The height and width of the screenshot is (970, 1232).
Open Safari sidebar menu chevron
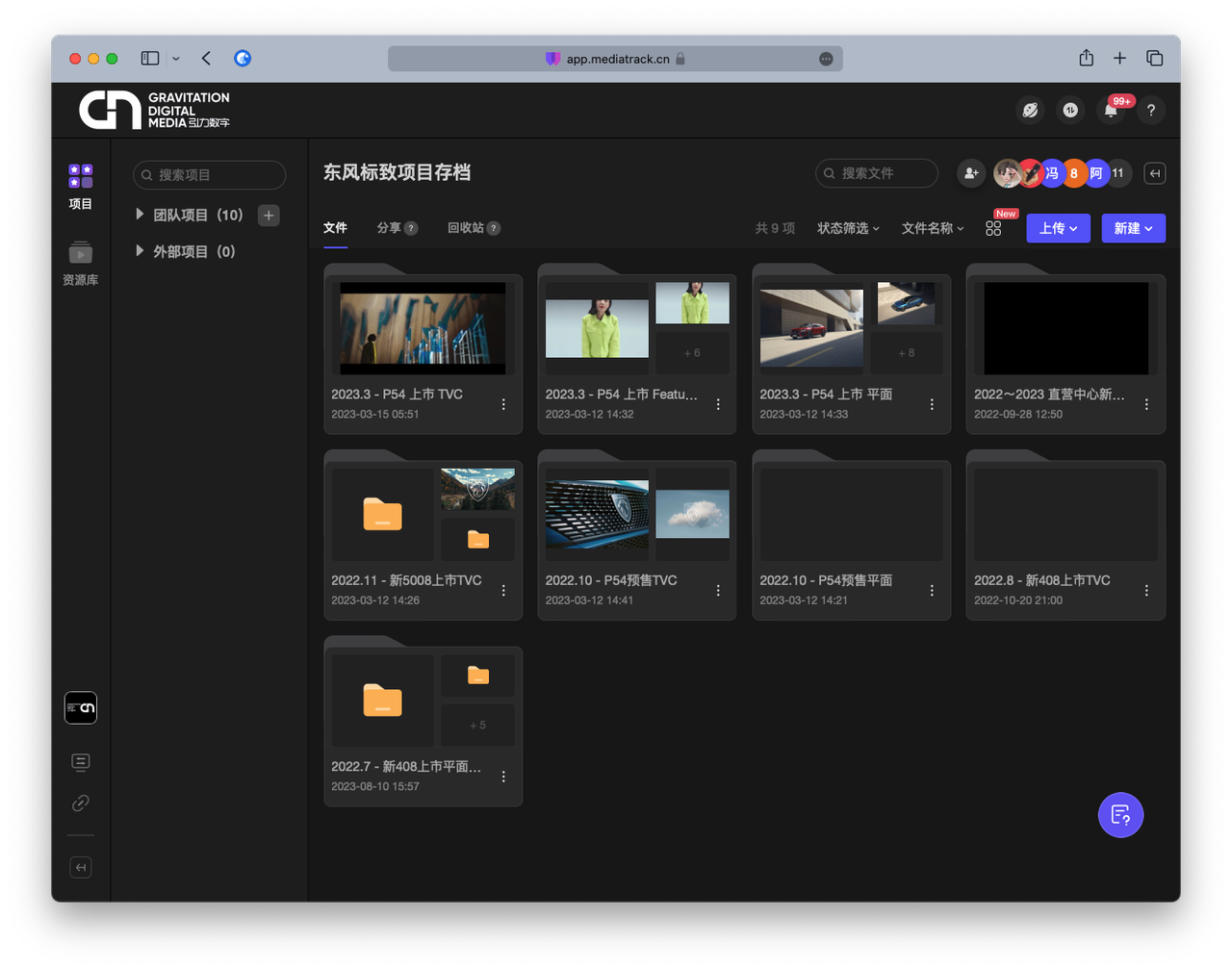click(176, 59)
